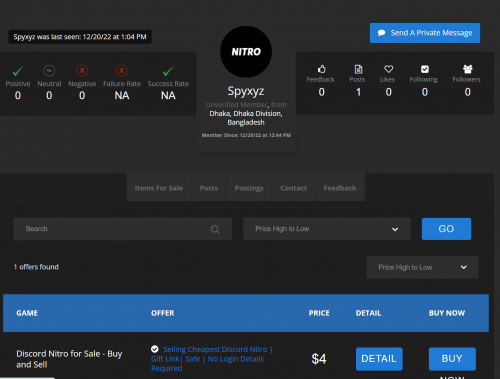Open the sort dropdown next to the GO button
Viewport: 500px width, 379px height.
coord(327,229)
